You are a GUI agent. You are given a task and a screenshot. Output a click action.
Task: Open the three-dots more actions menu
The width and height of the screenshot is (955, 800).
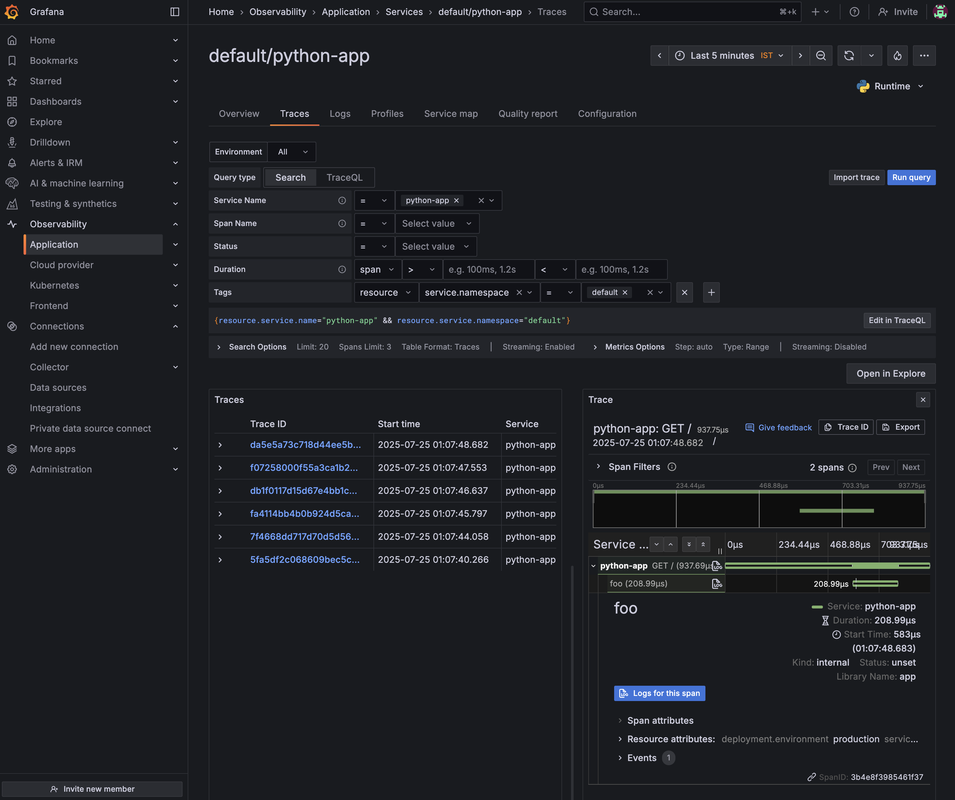click(924, 55)
